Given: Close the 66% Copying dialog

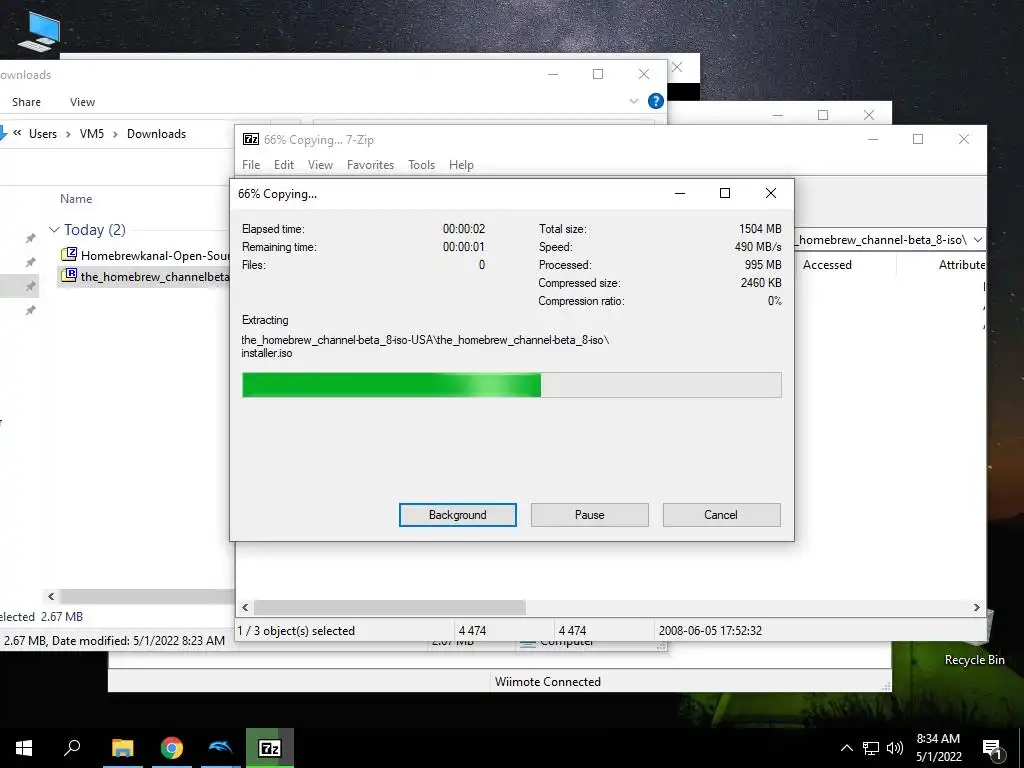Looking at the screenshot, I should (x=771, y=193).
